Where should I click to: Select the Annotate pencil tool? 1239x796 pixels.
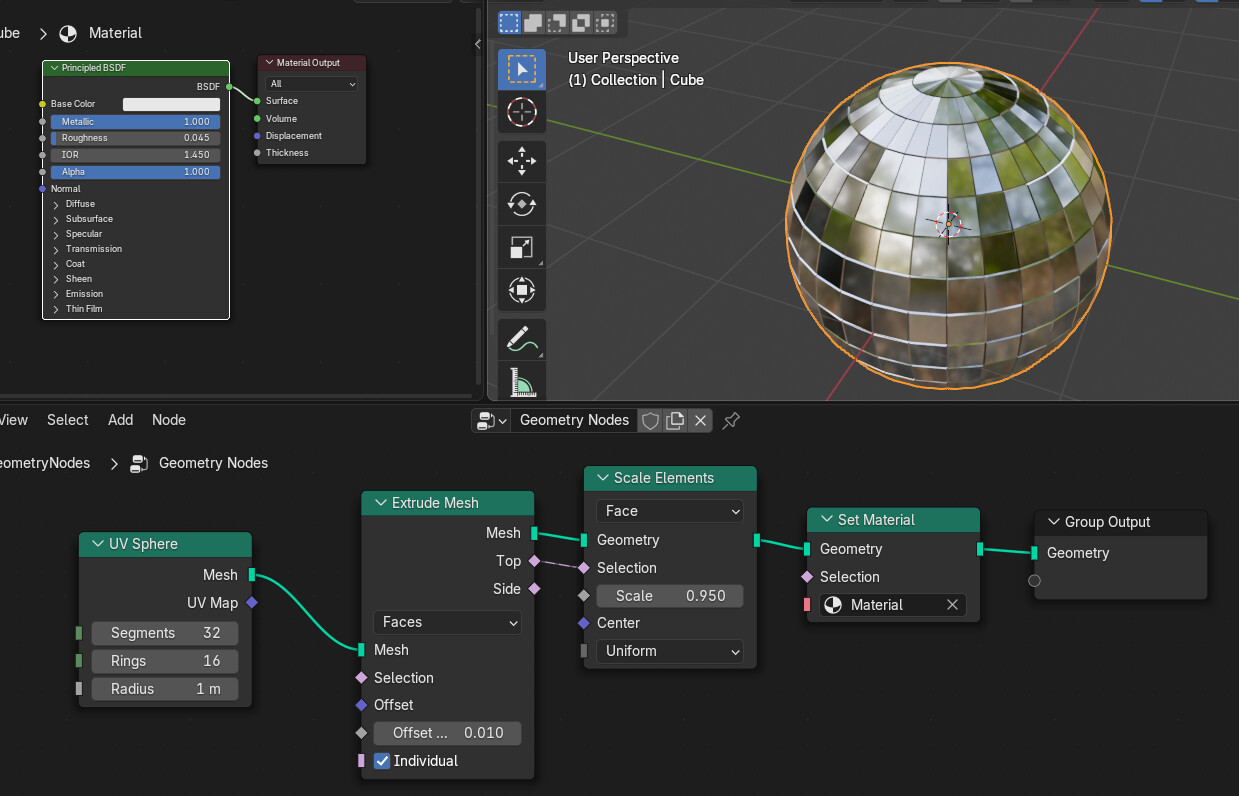point(522,340)
